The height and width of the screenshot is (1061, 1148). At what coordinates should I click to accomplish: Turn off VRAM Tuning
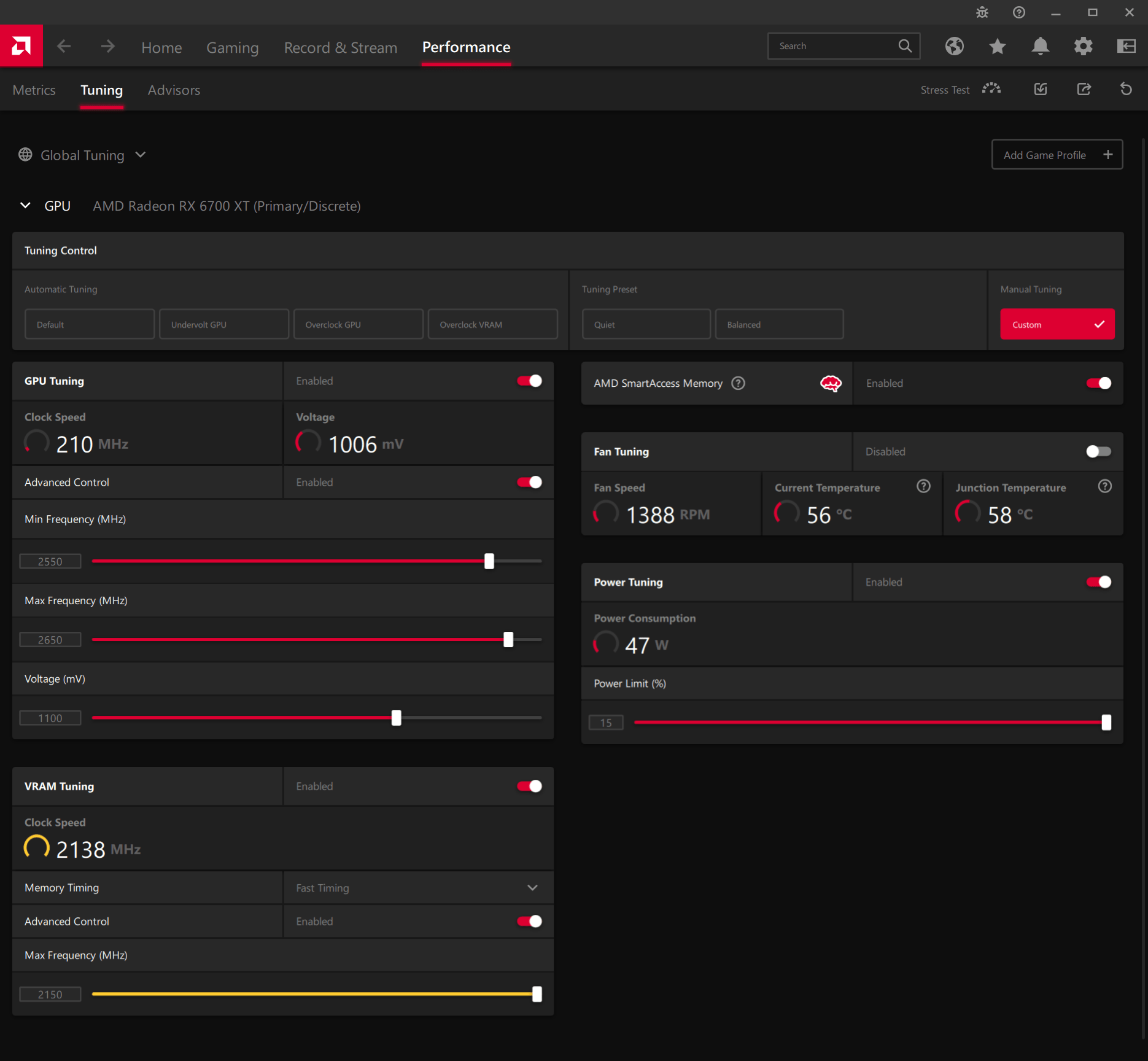(x=529, y=786)
